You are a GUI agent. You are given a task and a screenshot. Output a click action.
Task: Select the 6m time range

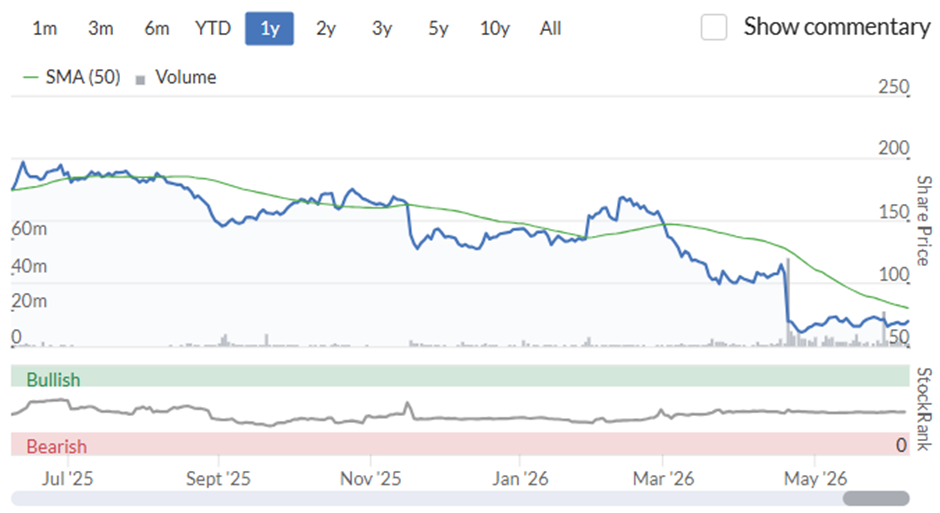point(157,28)
